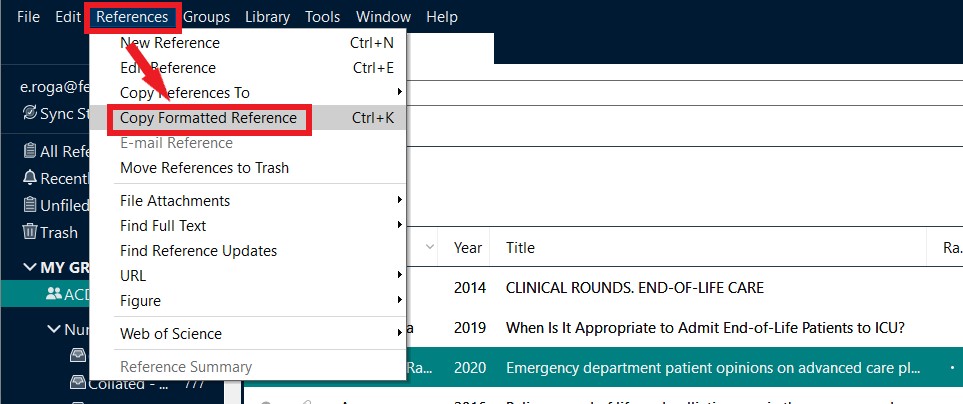Open the References menu

(132, 17)
